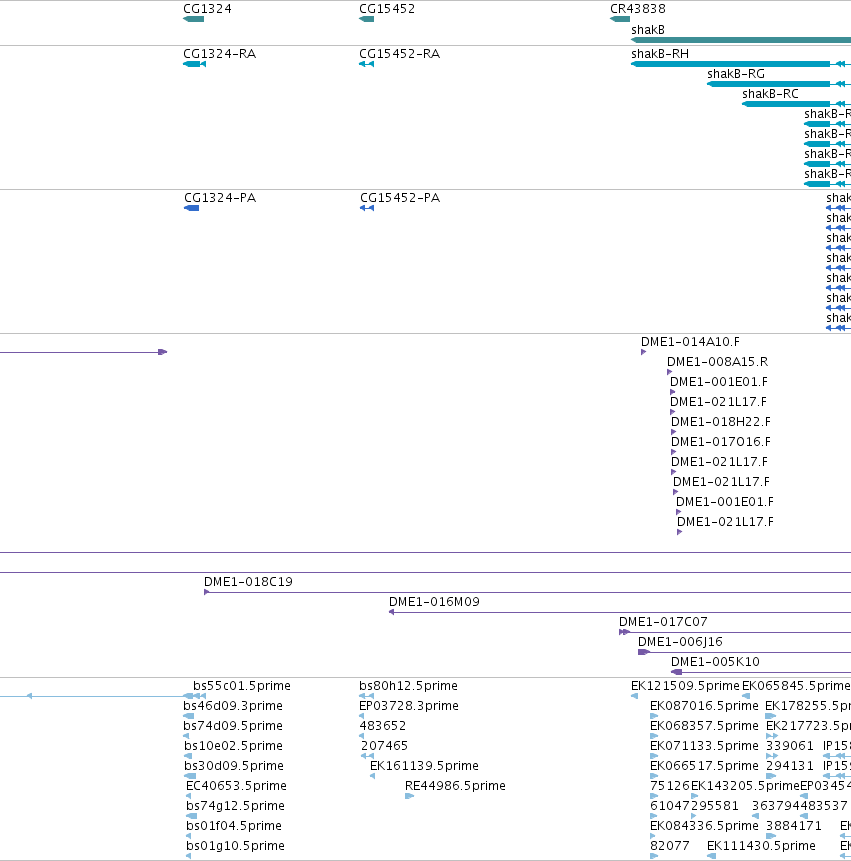Click the bs55c01.5prime EST label
851x861 pixels.
pos(242,686)
